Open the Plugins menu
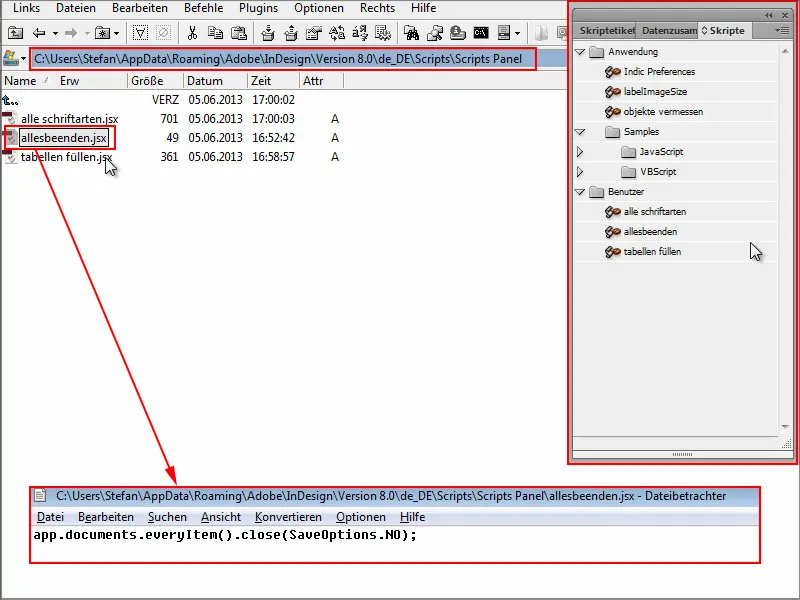Image resolution: width=800 pixels, height=600 pixels. (261, 8)
